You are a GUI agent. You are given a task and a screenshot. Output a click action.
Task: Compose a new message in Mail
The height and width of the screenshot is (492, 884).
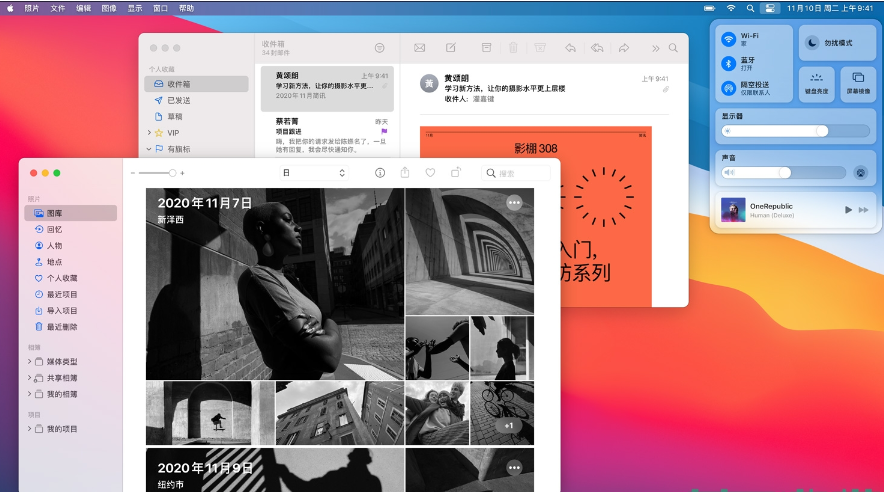pos(450,48)
